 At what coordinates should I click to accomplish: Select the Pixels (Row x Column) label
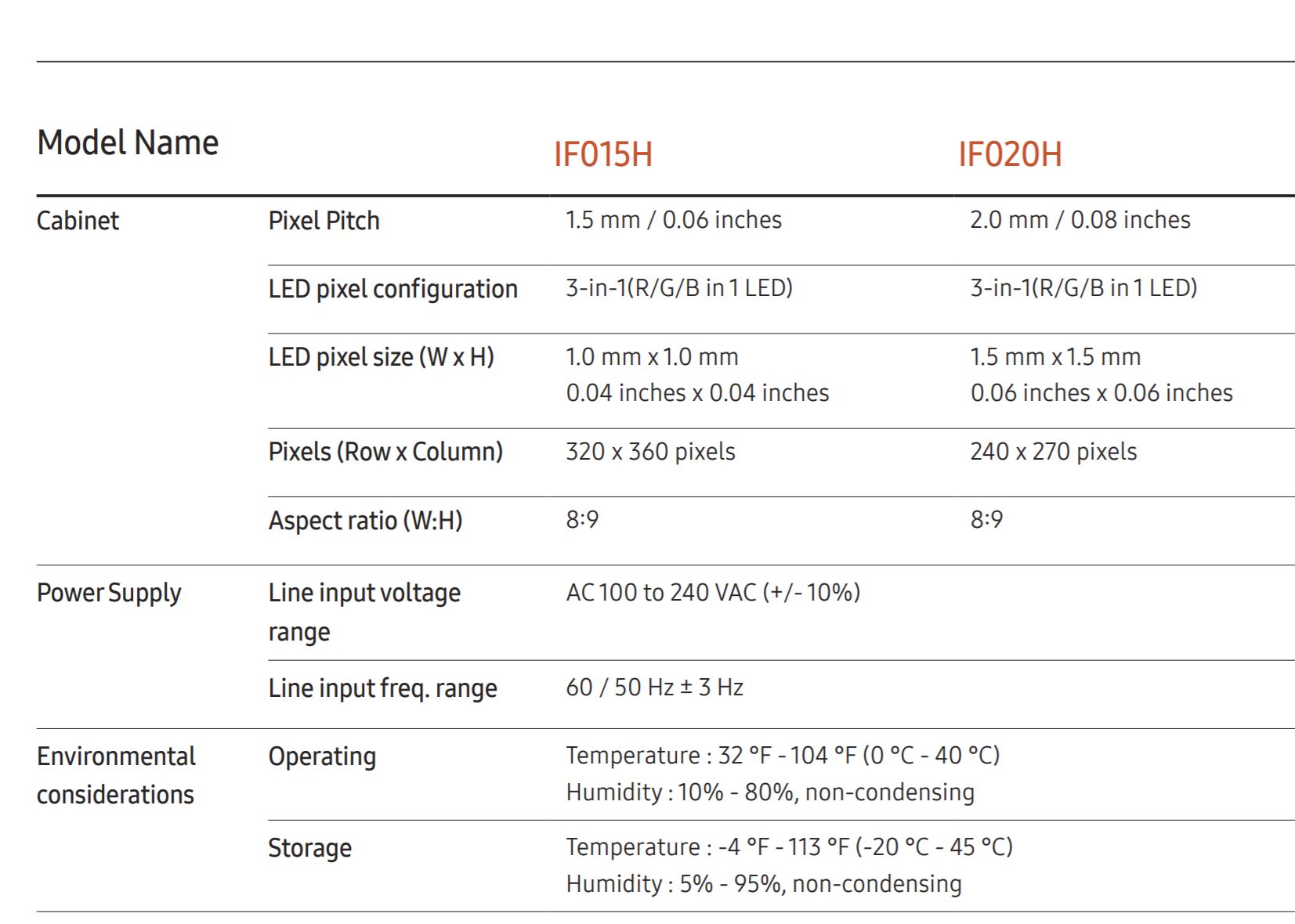coord(385,452)
